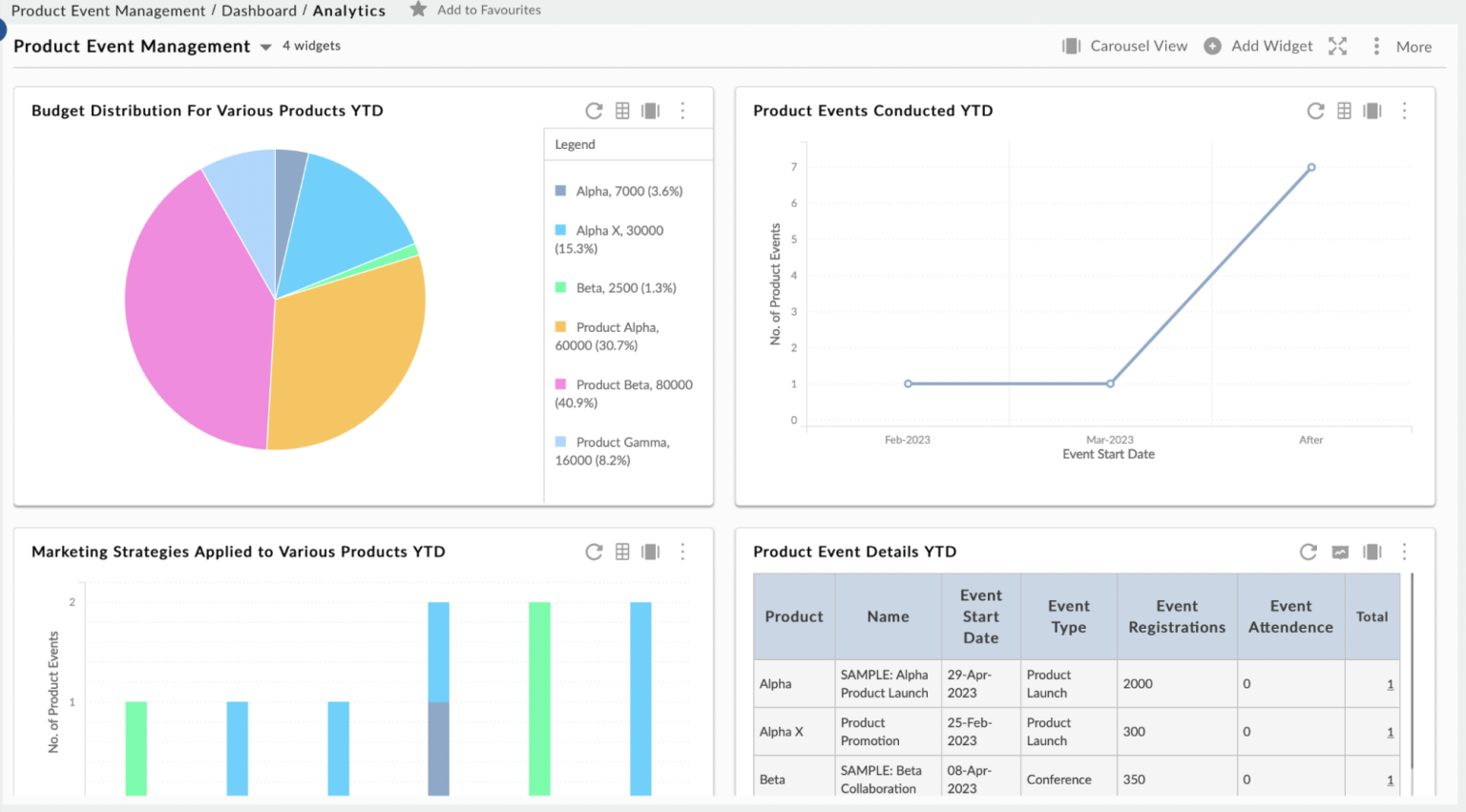This screenshot has height=812, width=1466.
Task: Refresh the Product Event Details widget
Action: [x=1309, y=552]
